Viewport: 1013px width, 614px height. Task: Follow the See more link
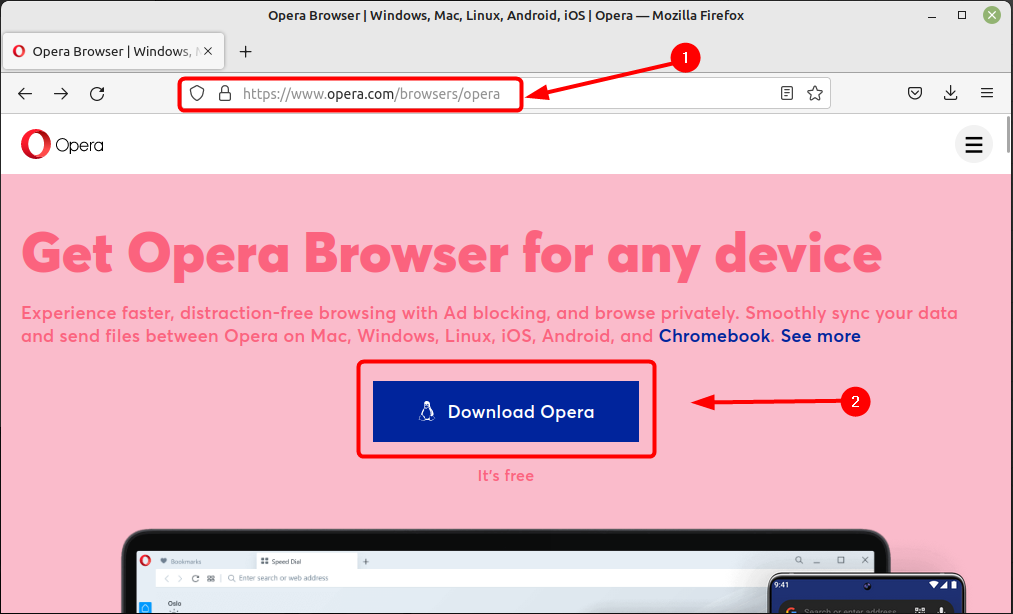820,336
